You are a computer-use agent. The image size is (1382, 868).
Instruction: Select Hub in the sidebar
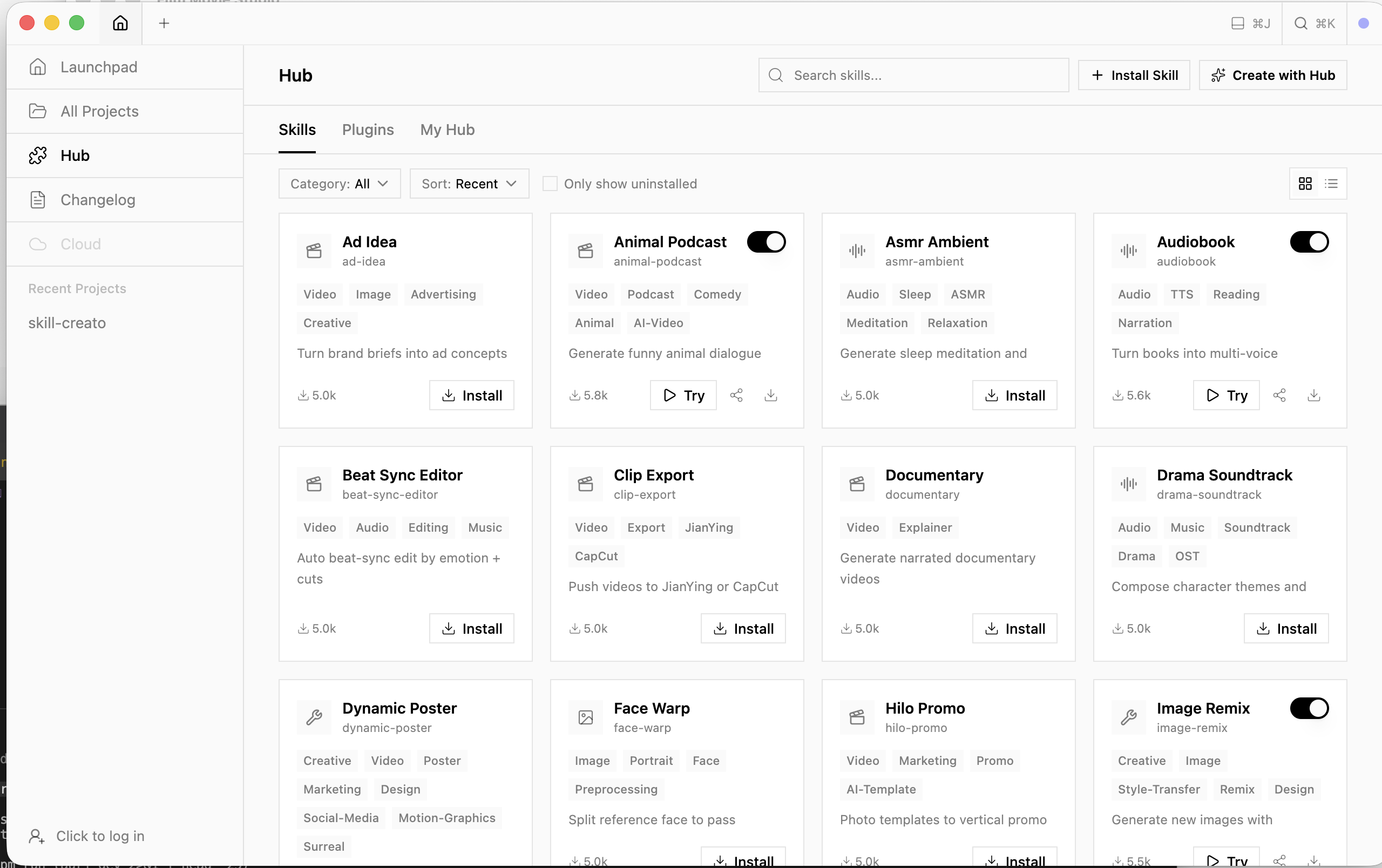tap(125, 155)
